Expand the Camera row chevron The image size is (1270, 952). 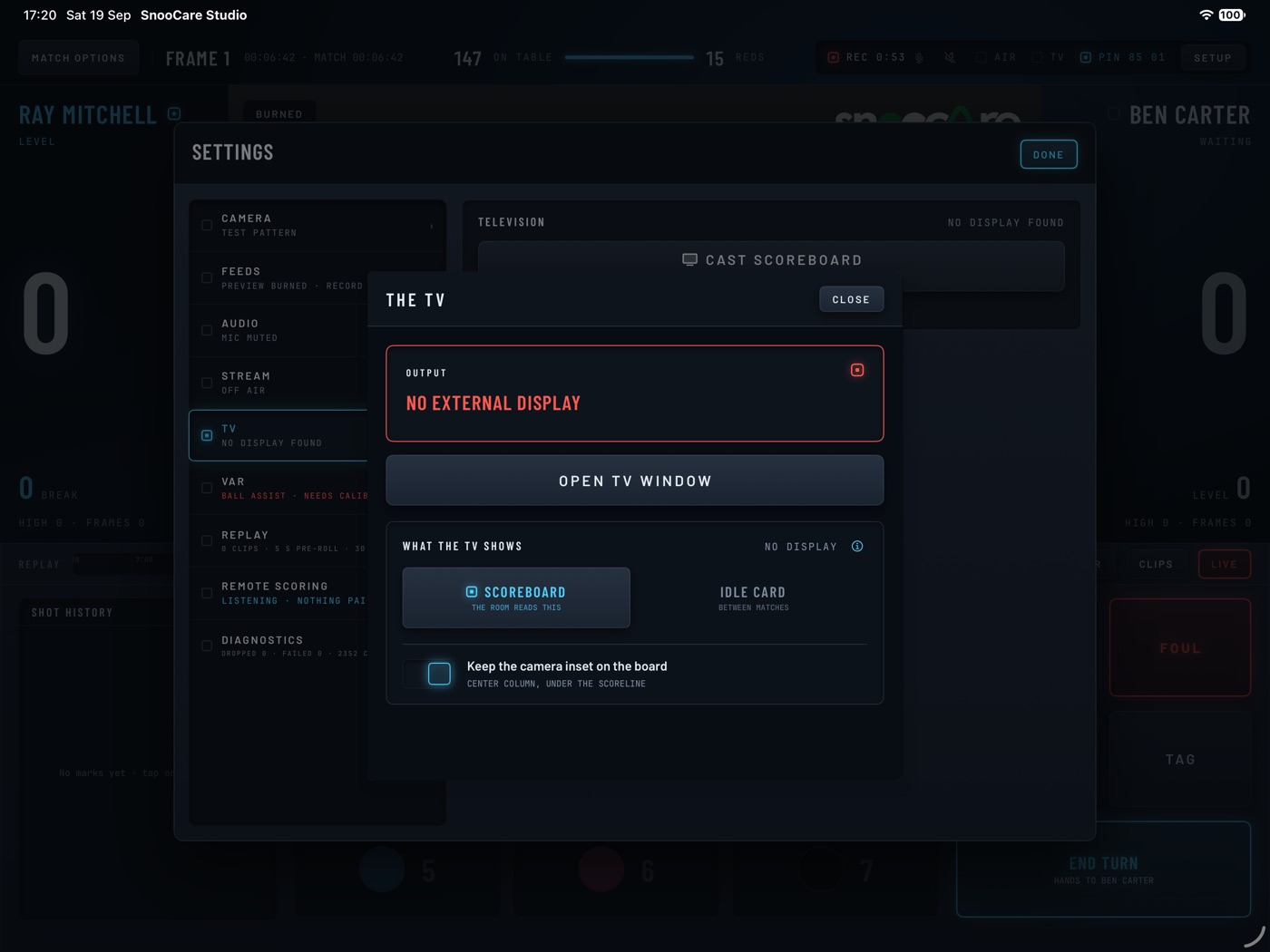(431, 226)
